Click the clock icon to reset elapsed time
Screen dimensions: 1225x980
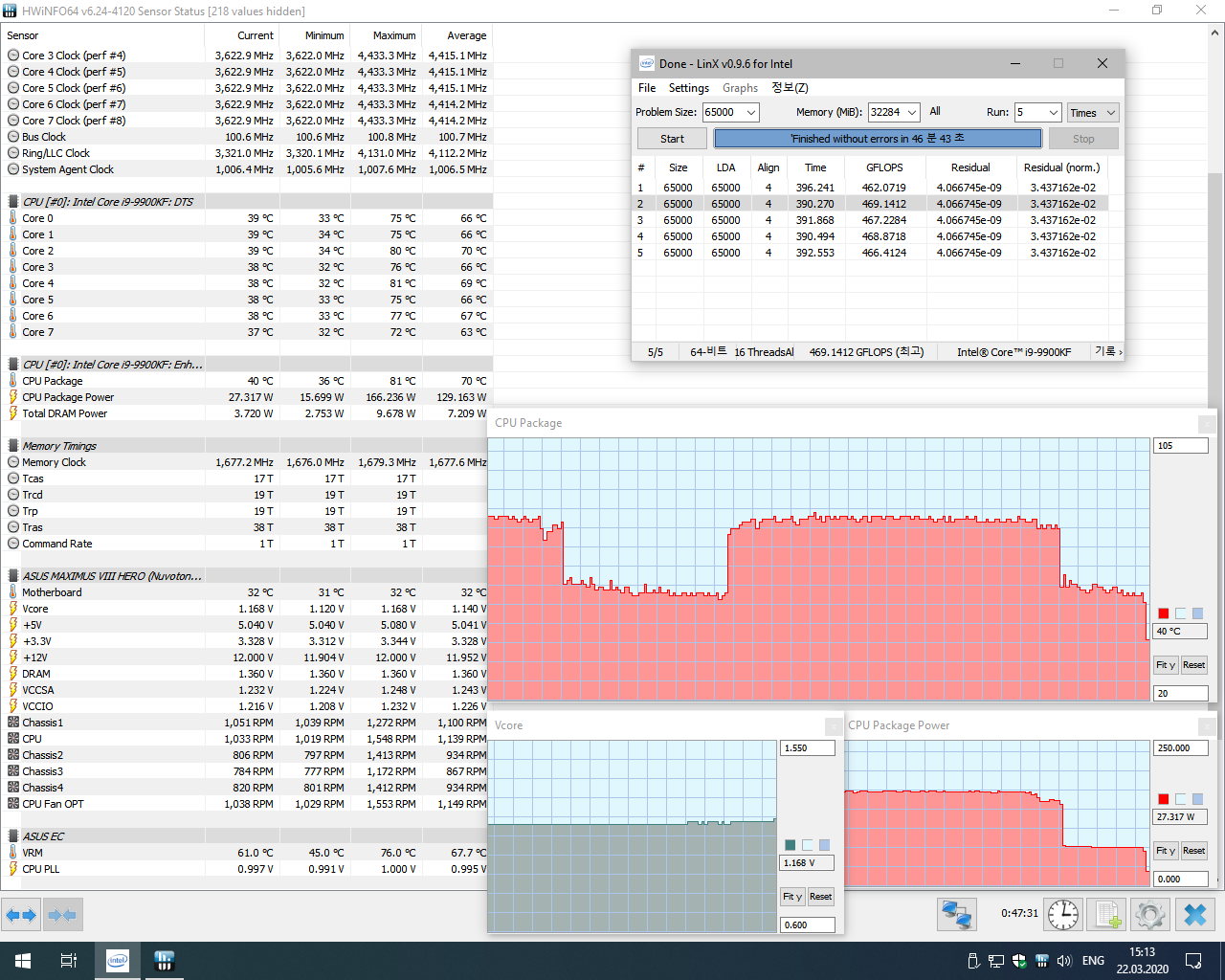coord(1063,915)
